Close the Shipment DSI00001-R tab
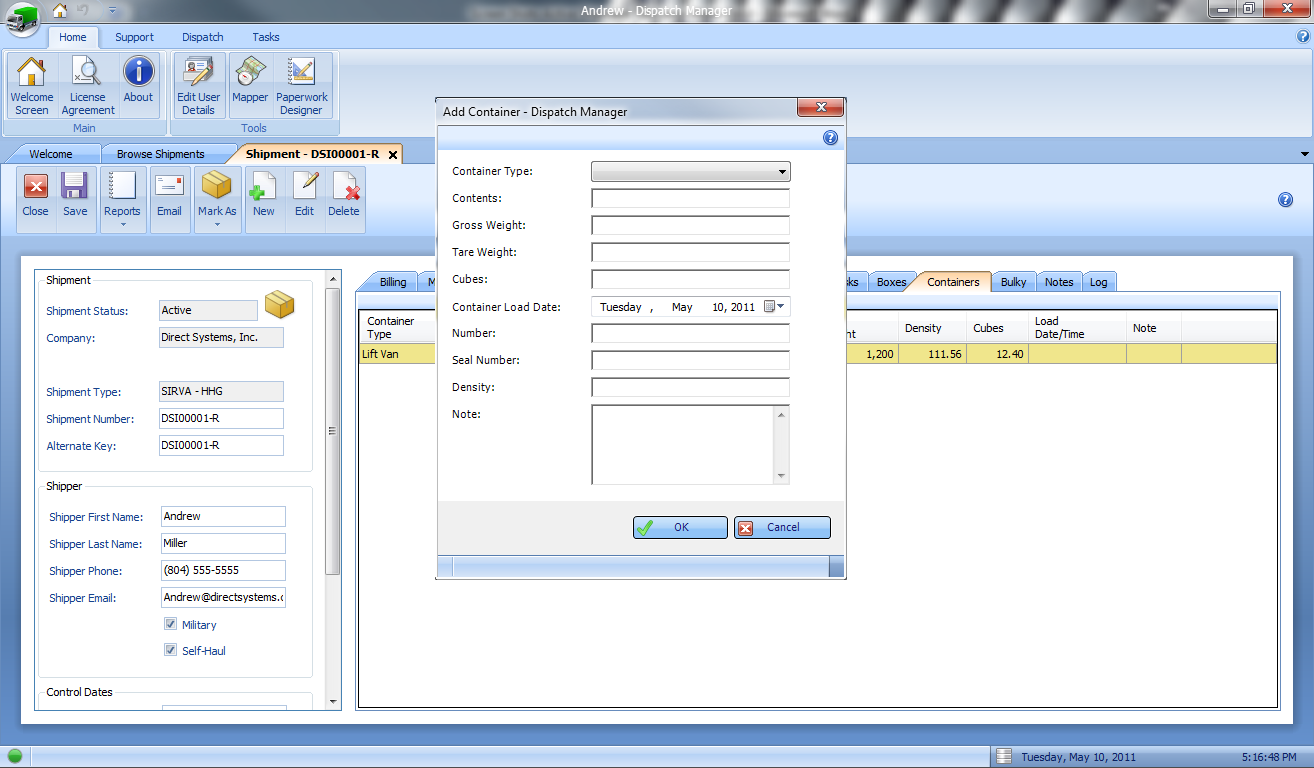Screen dimensions: 1314x768 [393, 154]
